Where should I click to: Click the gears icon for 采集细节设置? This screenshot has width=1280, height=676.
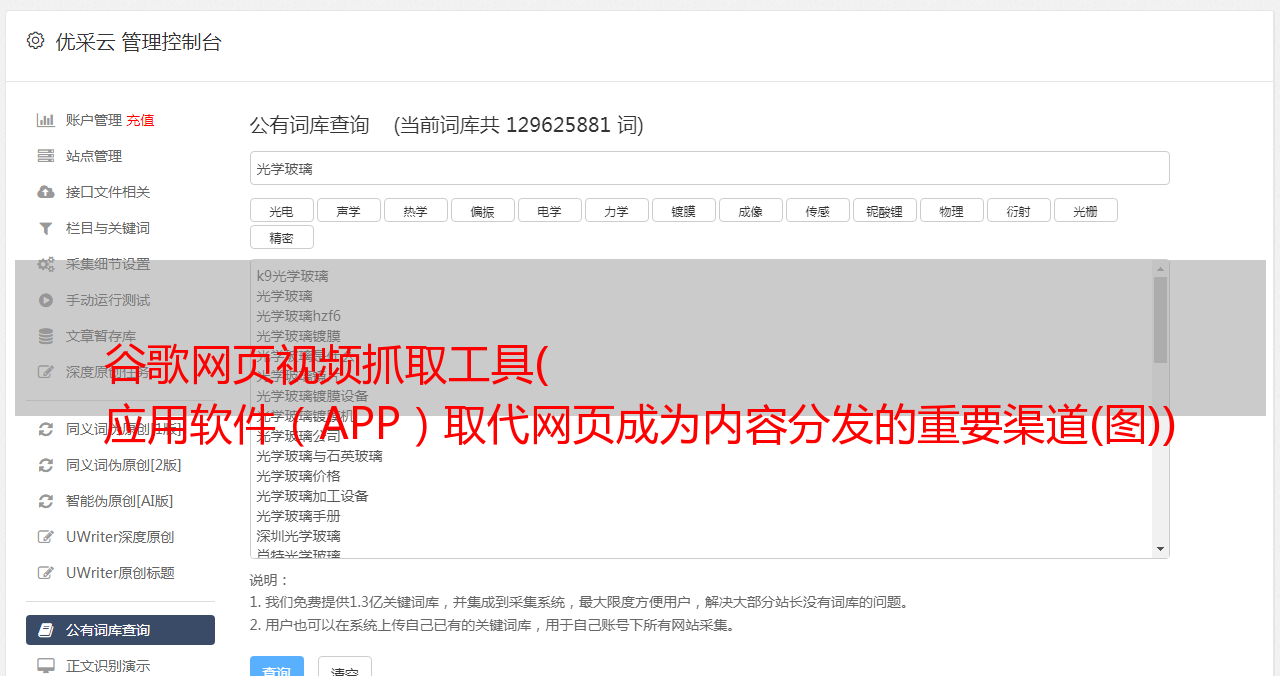pyautogui.click(x=45, y=264)
